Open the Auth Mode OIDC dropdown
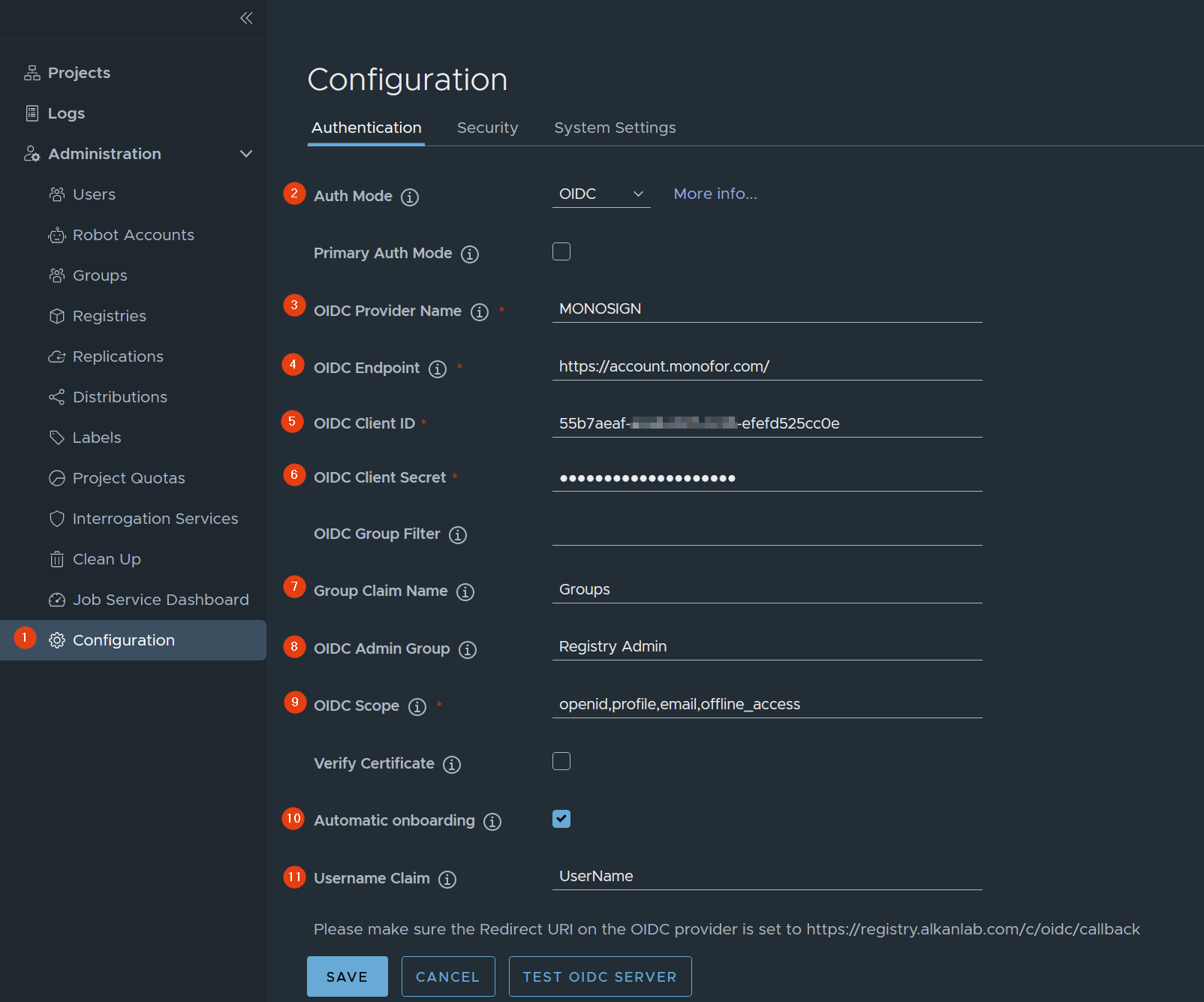 600,194
